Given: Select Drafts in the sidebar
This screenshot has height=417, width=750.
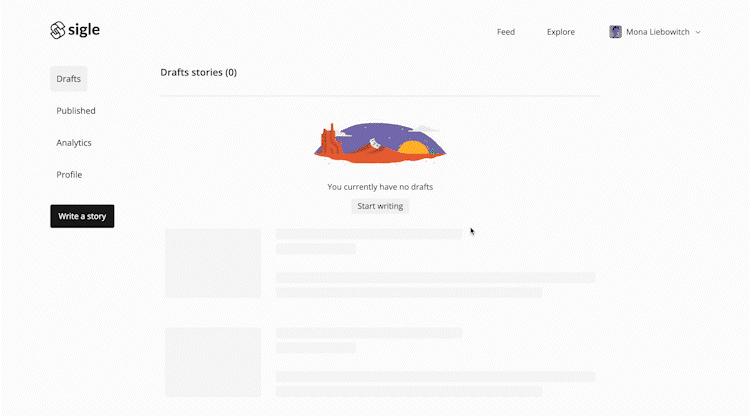Looking at the screenshot, I should coord(68,79).
